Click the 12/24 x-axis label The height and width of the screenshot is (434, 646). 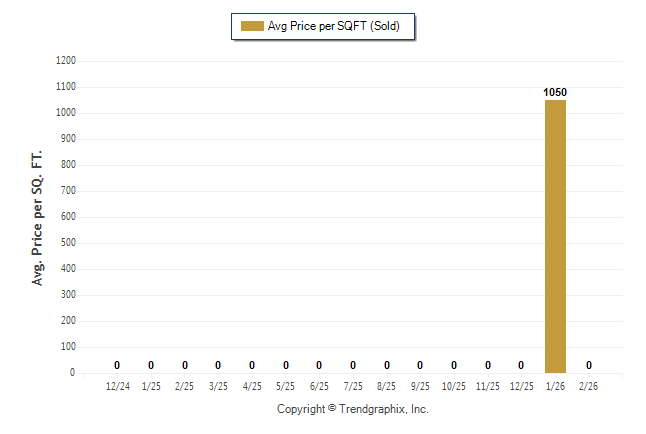click(x=117, y=386)
